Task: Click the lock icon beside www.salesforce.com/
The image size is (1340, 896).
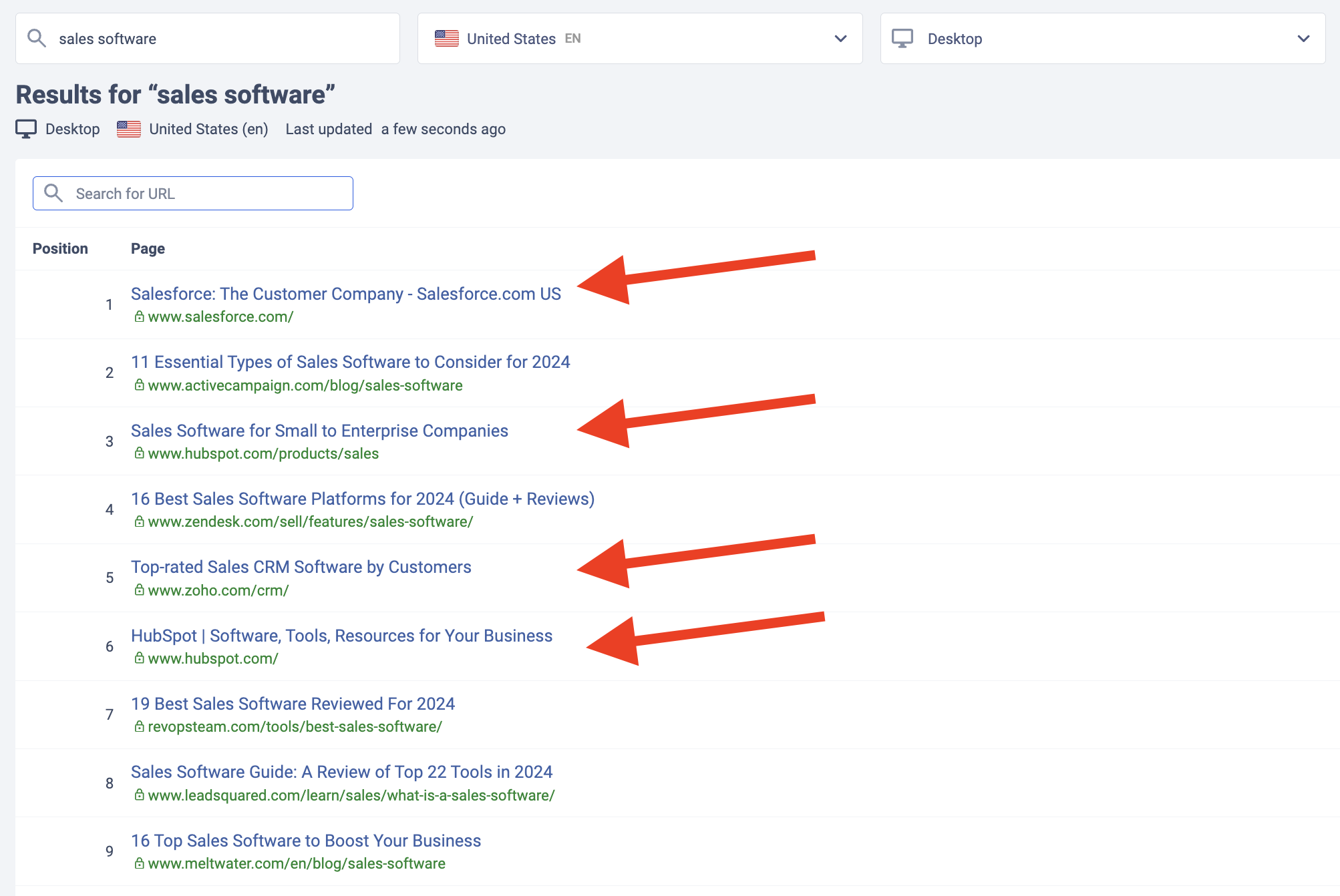Action: click(139, 316)
